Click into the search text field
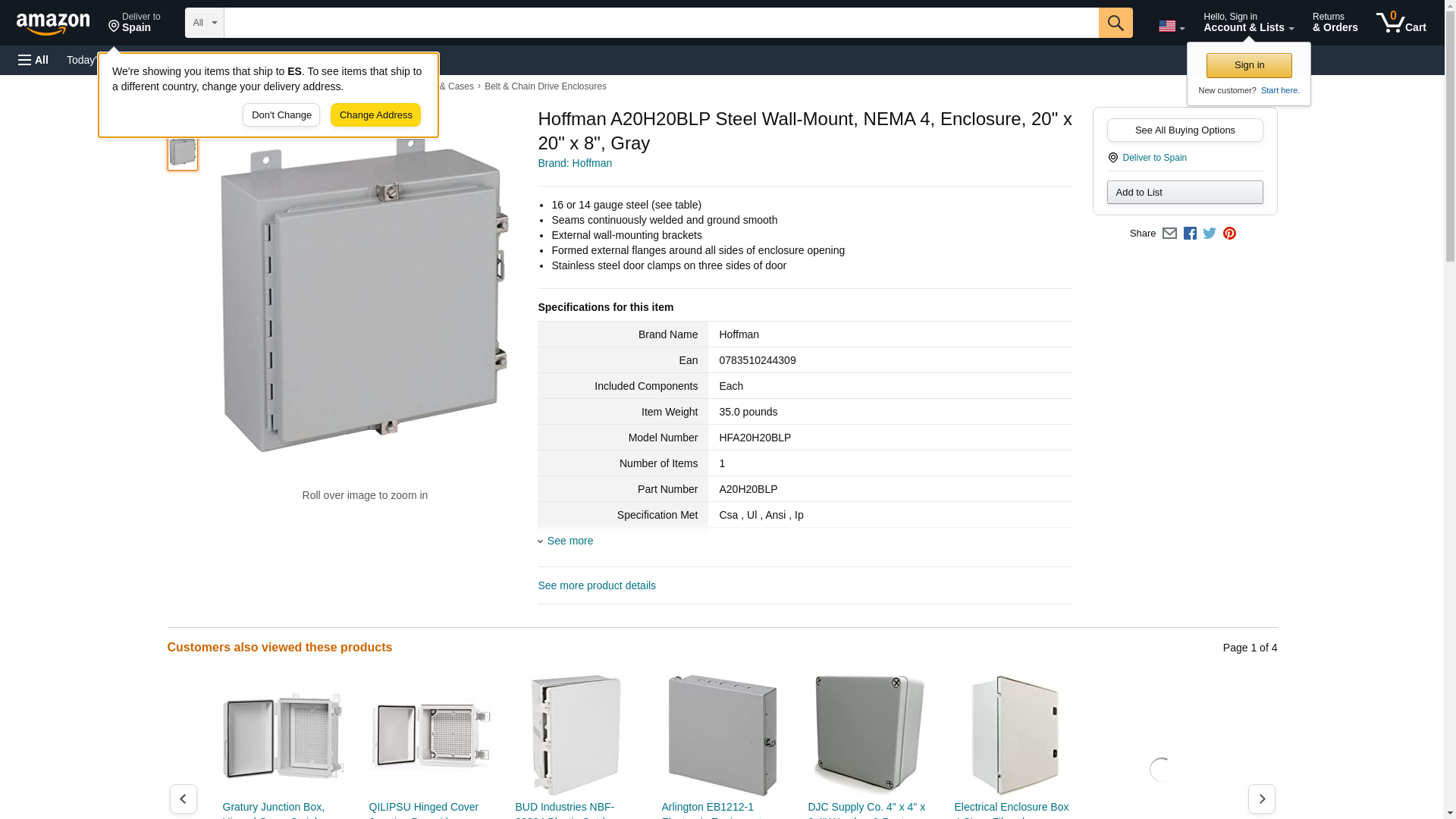 660,23
